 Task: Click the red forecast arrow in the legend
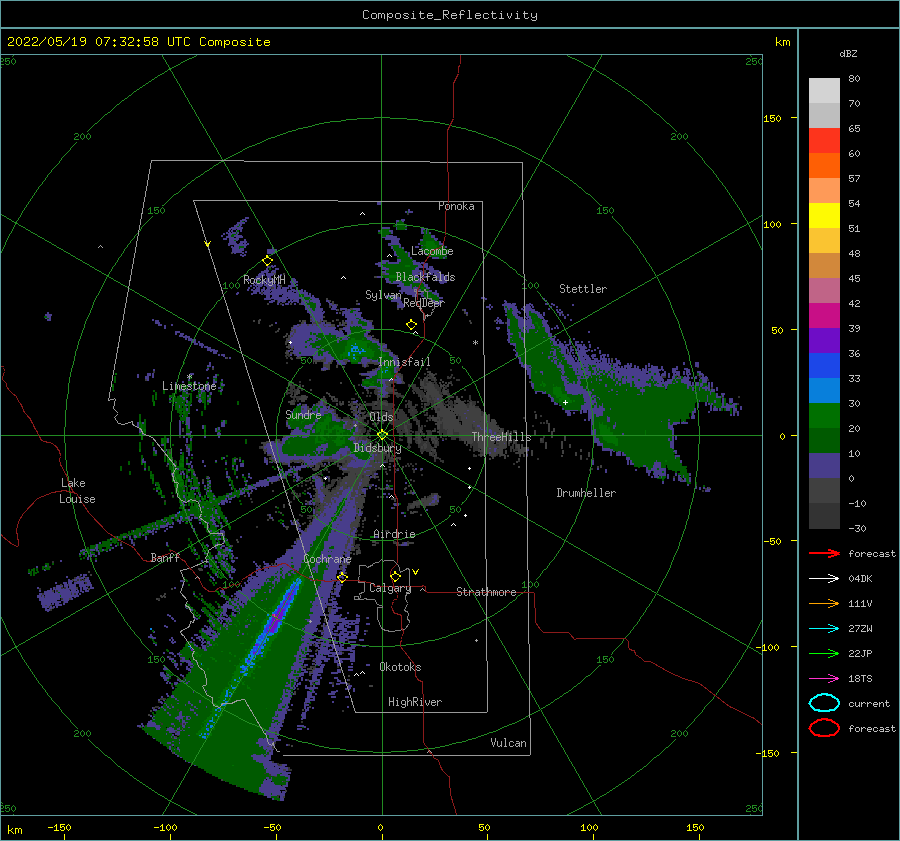point(824,553)
